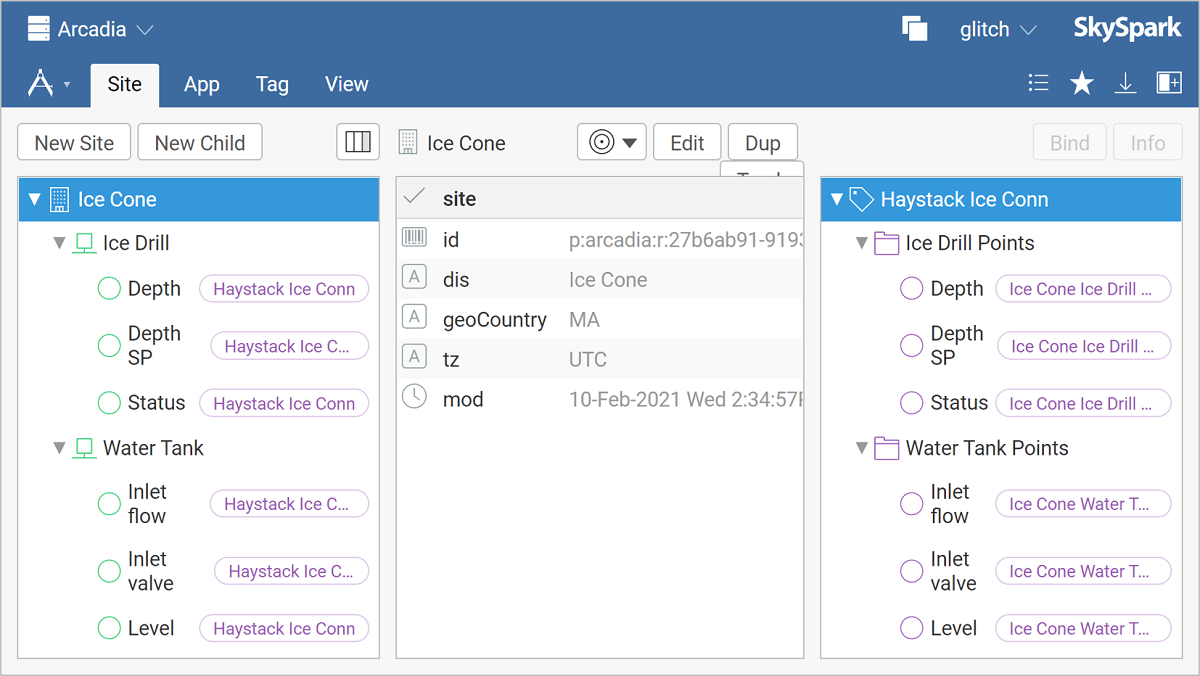Screen dimensions: 1200x676
Task: Click the purple circle beside Status in connector points
Action: tap(911, 403)
